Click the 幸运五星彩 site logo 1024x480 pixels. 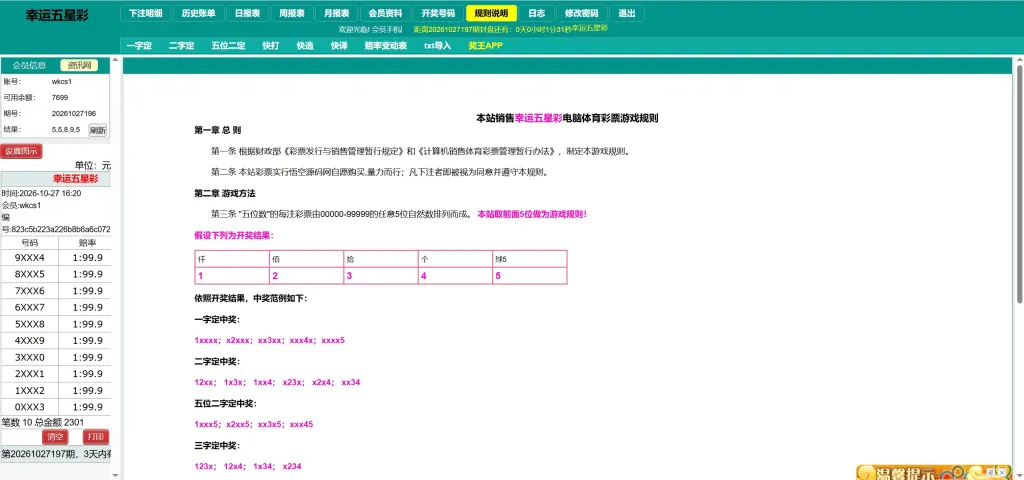(x=57, y=16)
